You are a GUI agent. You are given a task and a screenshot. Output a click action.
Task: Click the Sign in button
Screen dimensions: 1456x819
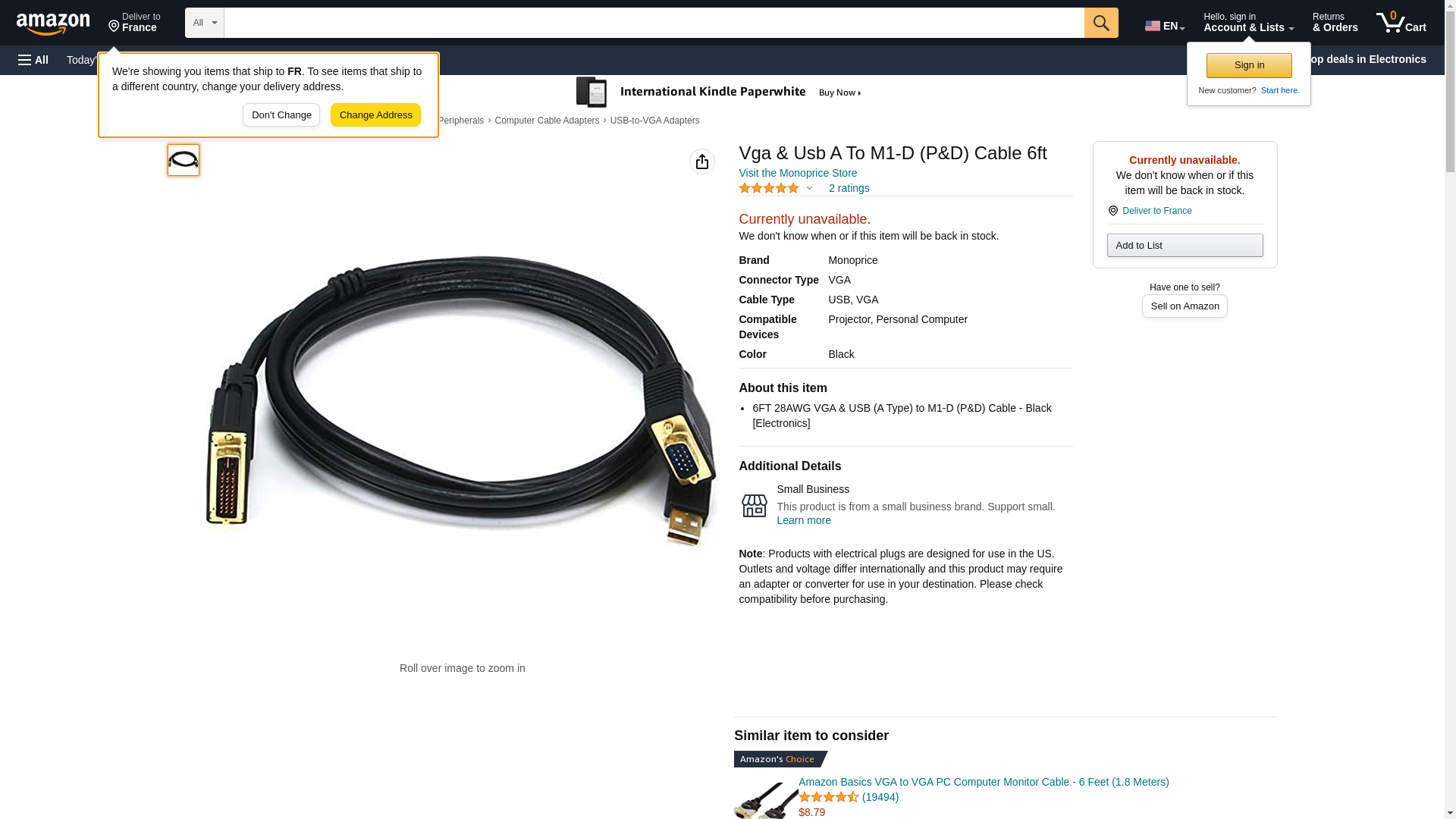pyautogui.click(x=1249, y=65)
